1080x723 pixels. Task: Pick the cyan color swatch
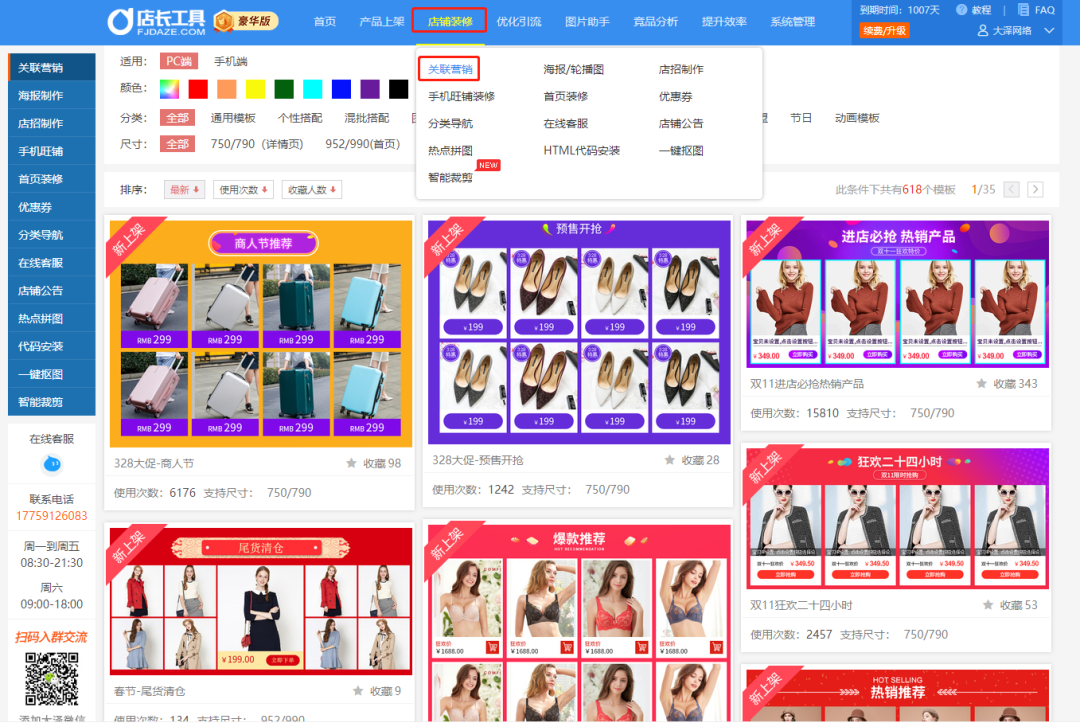point(313,89)
